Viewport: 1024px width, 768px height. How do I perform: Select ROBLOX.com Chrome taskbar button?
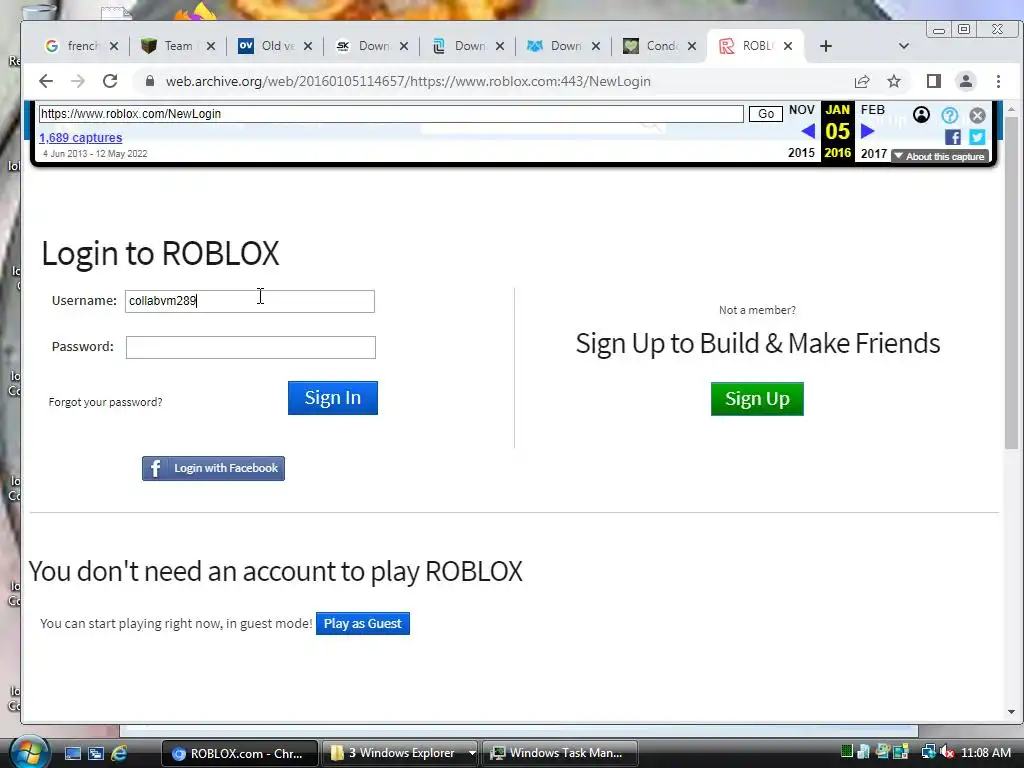(x=240, y=753)
